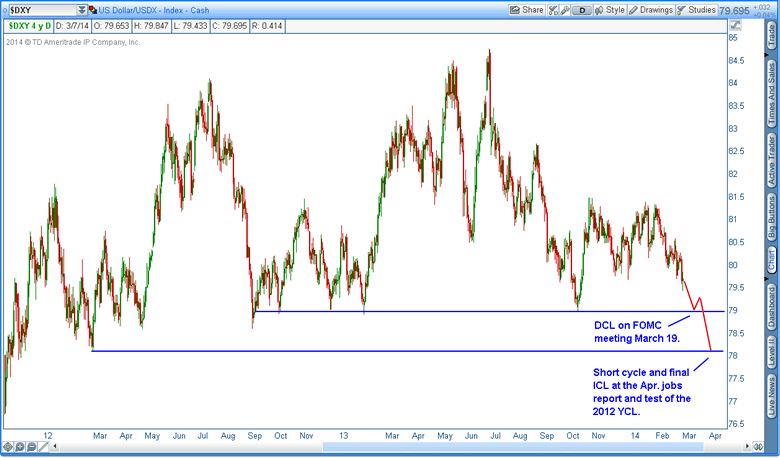780x458 pixels.
Task: Click the zoom out magnifier icon
Action: (x=31, y=447)
